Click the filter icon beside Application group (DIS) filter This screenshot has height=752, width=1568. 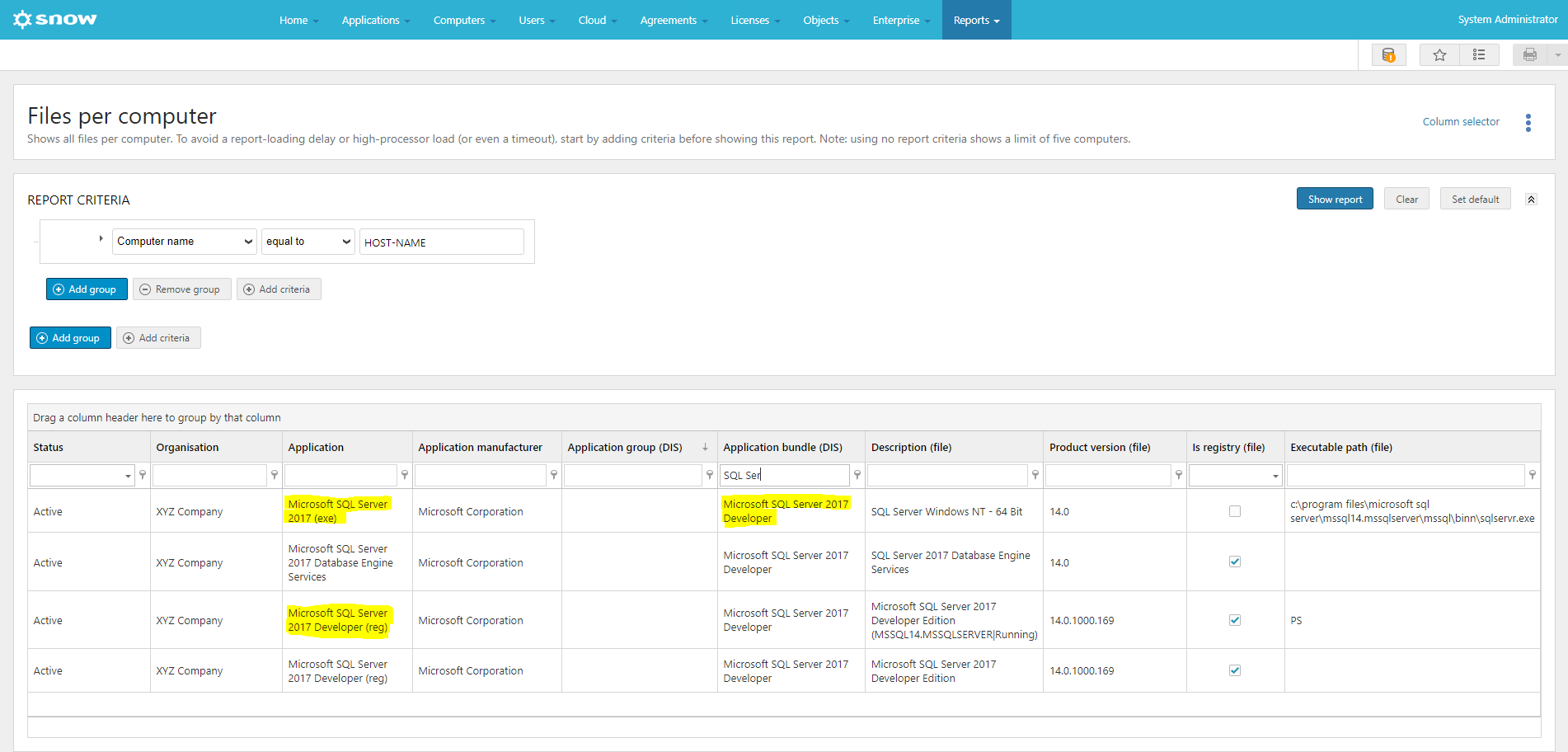coord(710,475)
